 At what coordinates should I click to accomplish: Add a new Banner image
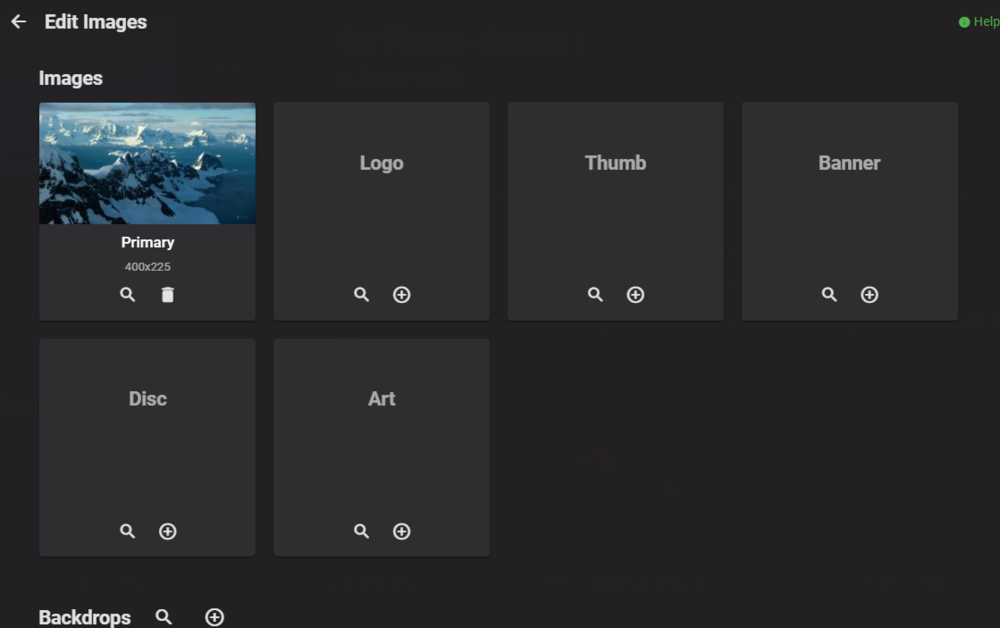click(x=869, y=294)
